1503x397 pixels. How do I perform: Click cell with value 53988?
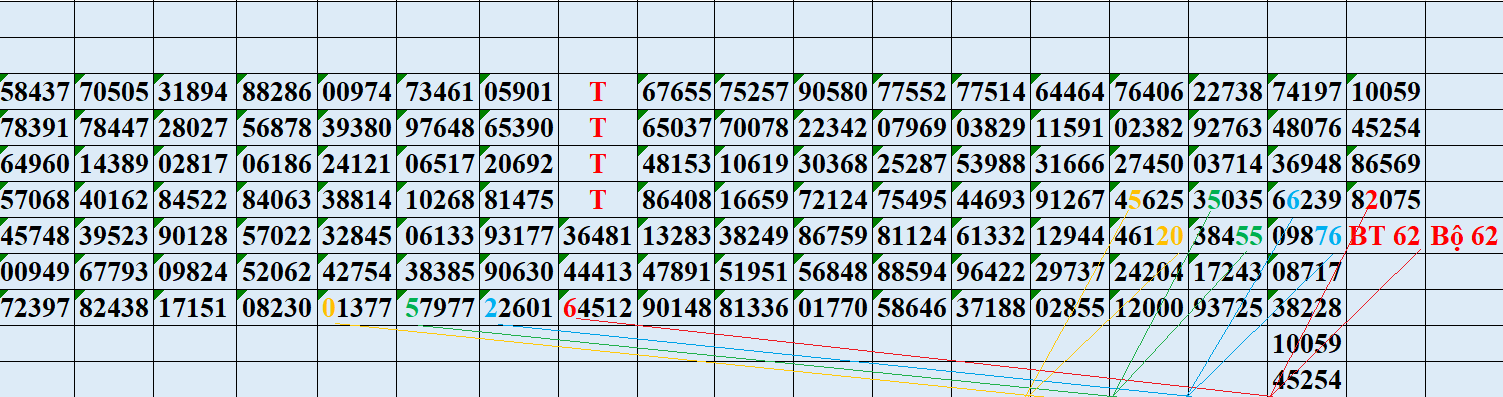click(991, 164)
